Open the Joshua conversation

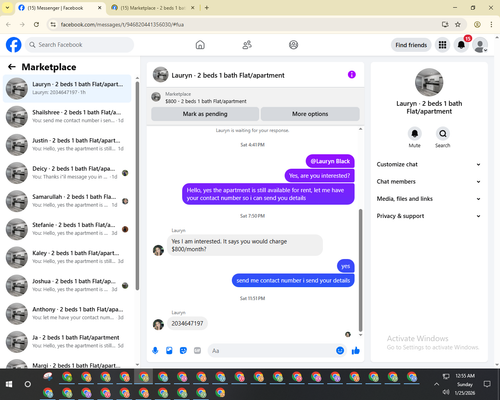pyautogui.click(x=67, y=285)
